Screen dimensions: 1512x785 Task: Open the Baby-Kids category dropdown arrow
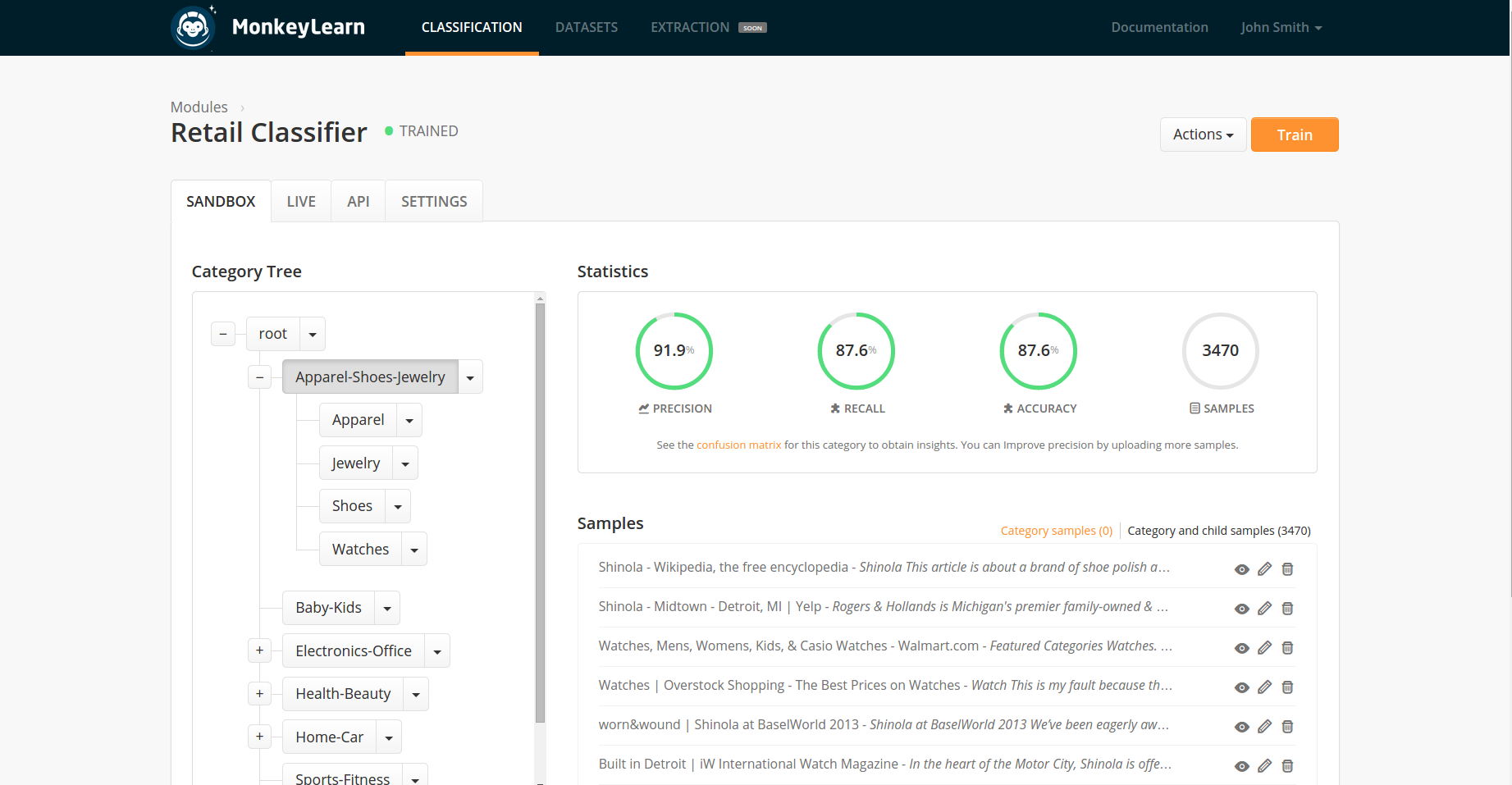tap(387, 608)
